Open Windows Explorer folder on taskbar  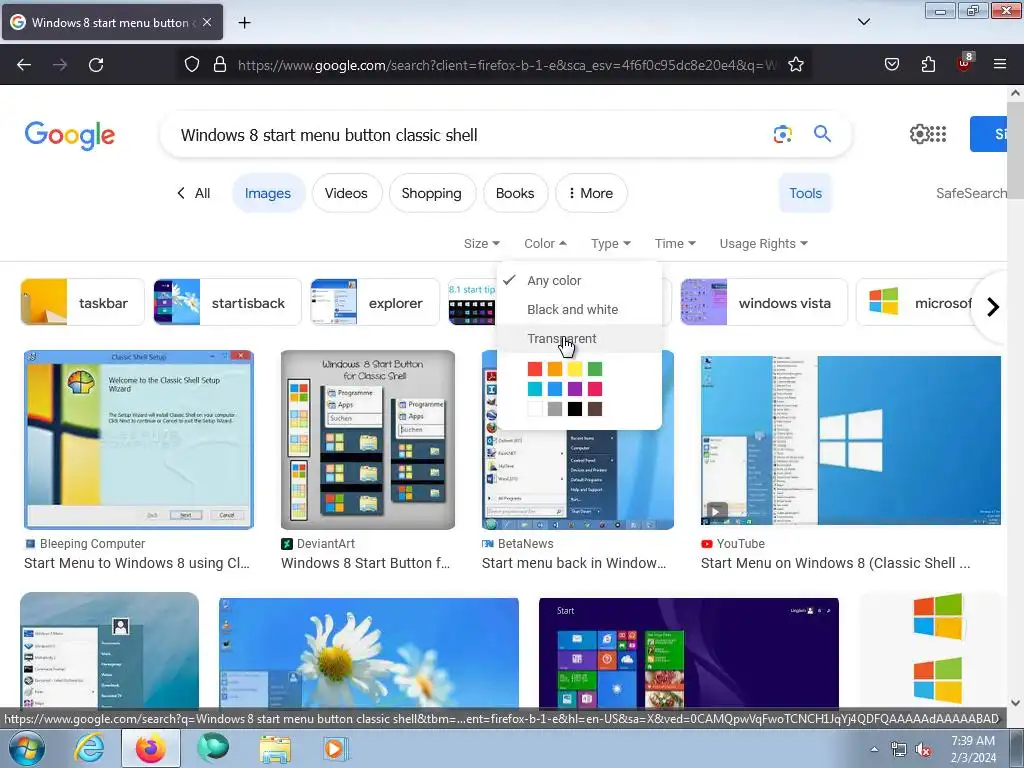tap(275, 749)
